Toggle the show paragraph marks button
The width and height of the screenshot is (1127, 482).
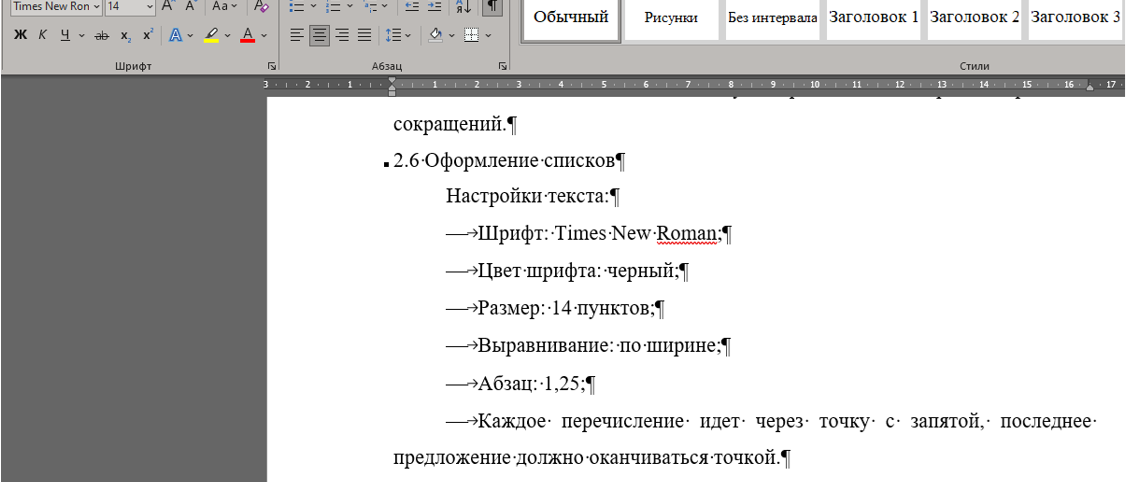492,7
